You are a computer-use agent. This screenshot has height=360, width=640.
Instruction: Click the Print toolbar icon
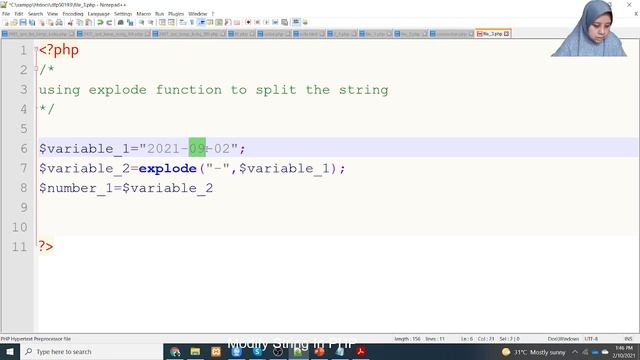[x=59, y=22]
